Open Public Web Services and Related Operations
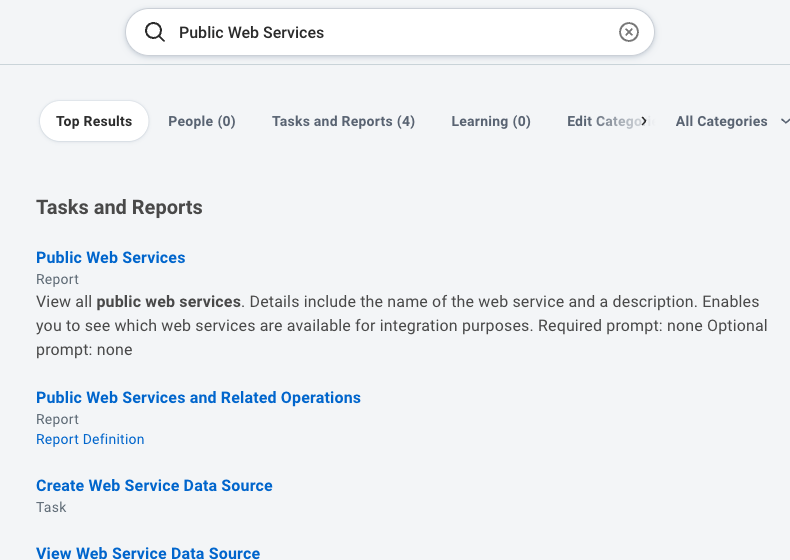The height and width of the screenshot is (560, 790). pos(199,398)
